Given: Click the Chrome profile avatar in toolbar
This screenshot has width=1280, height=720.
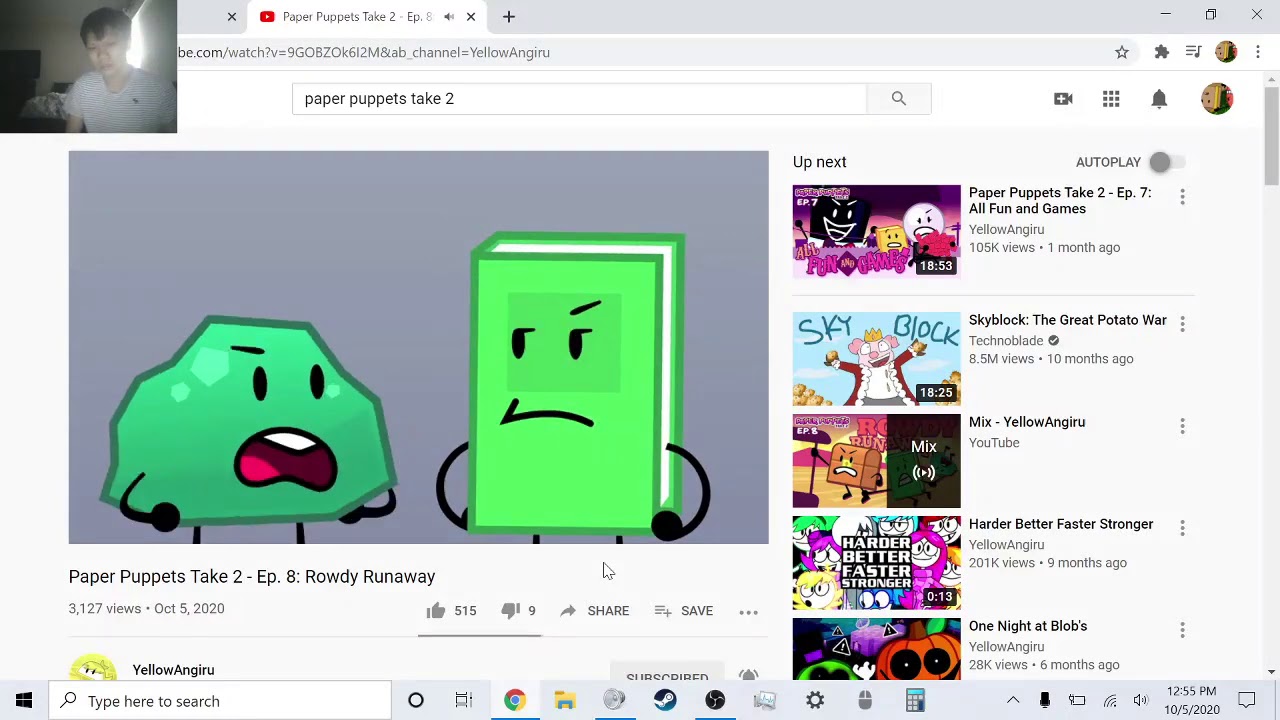Looking at the screenshot, I should pos(1226,52).
